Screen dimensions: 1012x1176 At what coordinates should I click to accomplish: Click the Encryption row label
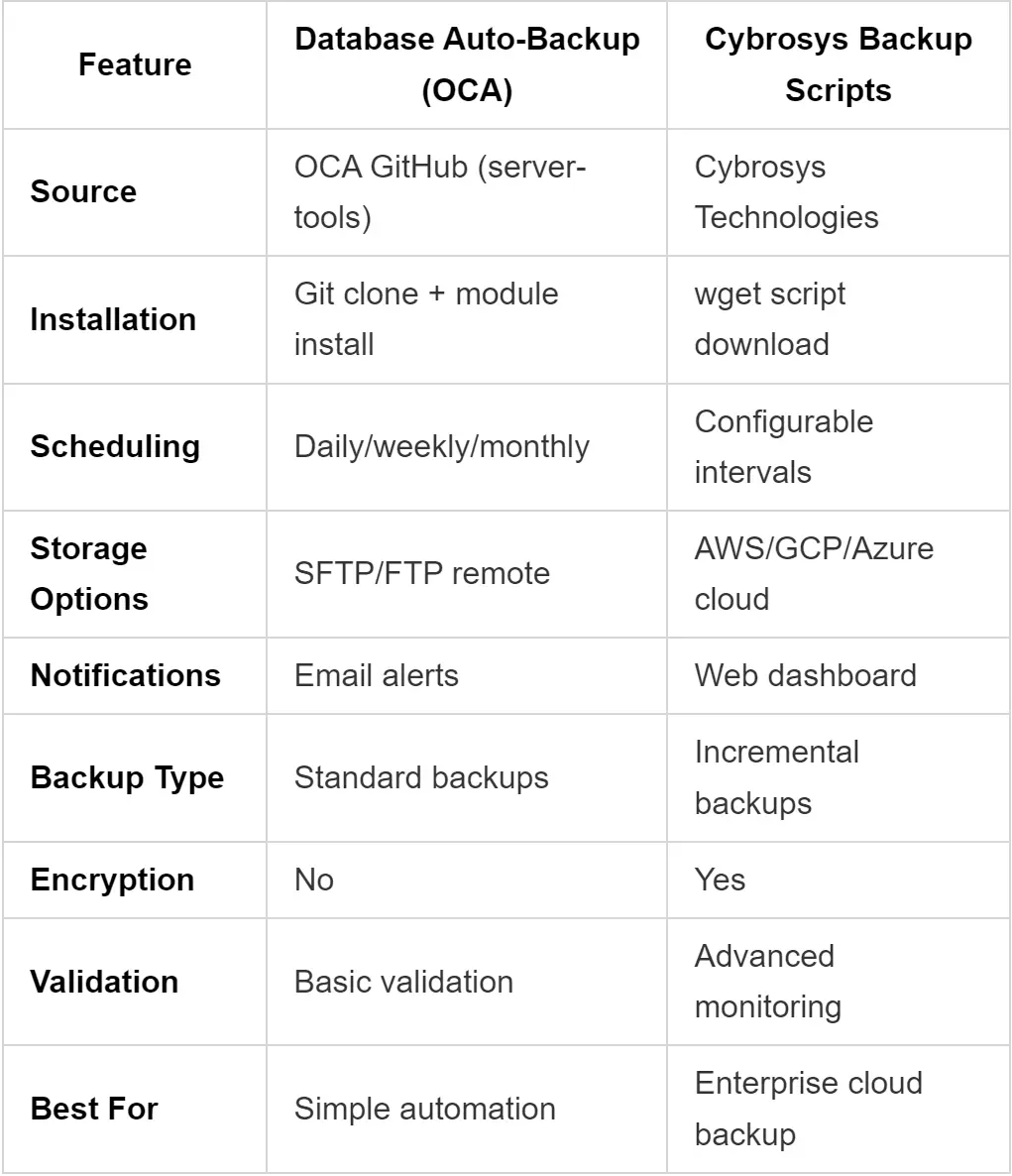[112, 880]
